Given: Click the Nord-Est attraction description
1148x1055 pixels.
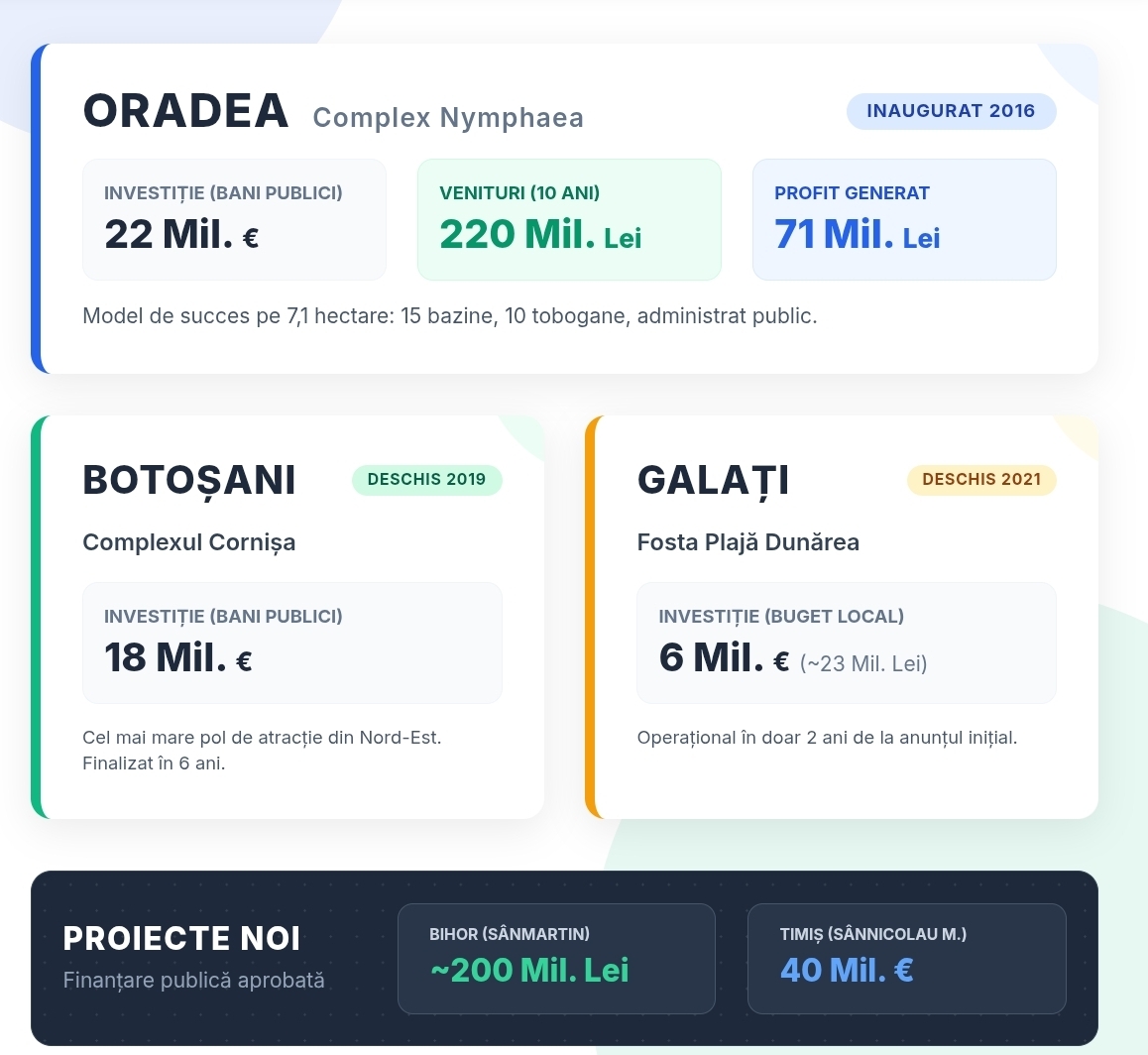Looking at the screenshot, I should (x=262, y=750).
